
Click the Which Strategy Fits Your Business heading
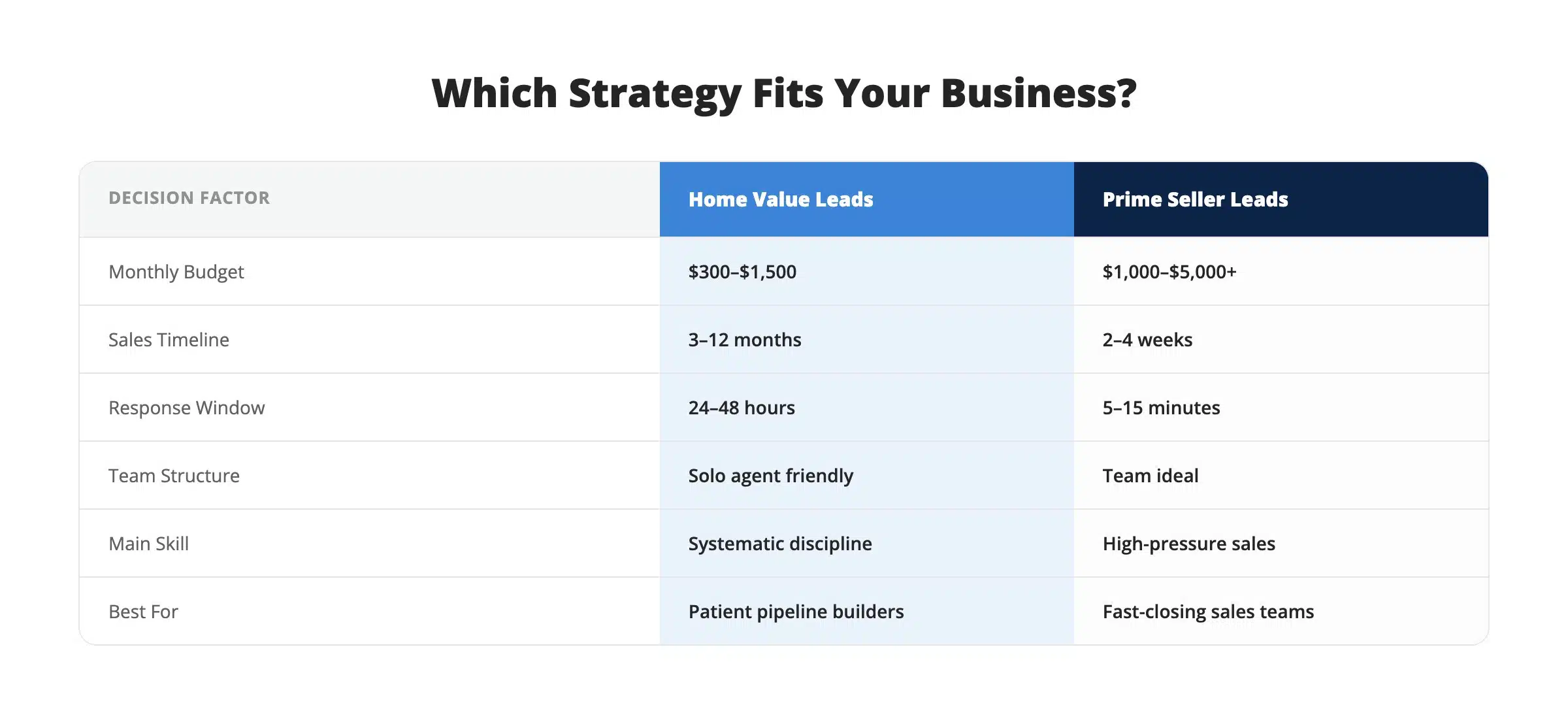coord(784,93)
